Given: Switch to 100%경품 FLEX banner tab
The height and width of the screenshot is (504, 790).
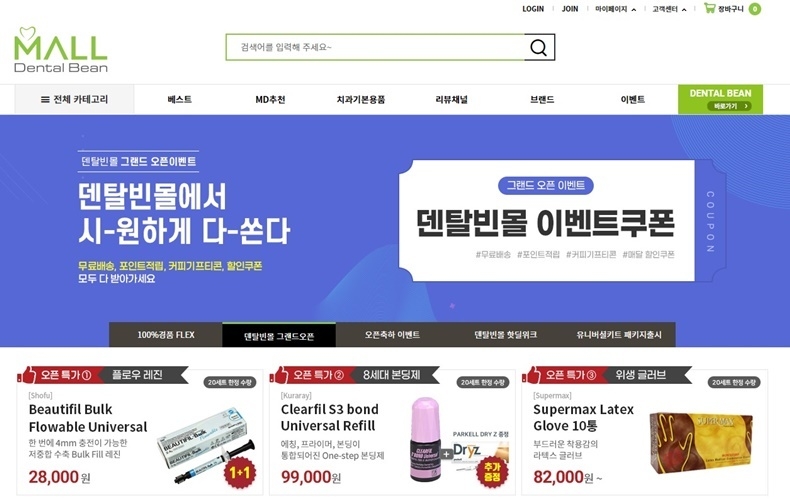Looking at the screenshot, I should [166, 335].
